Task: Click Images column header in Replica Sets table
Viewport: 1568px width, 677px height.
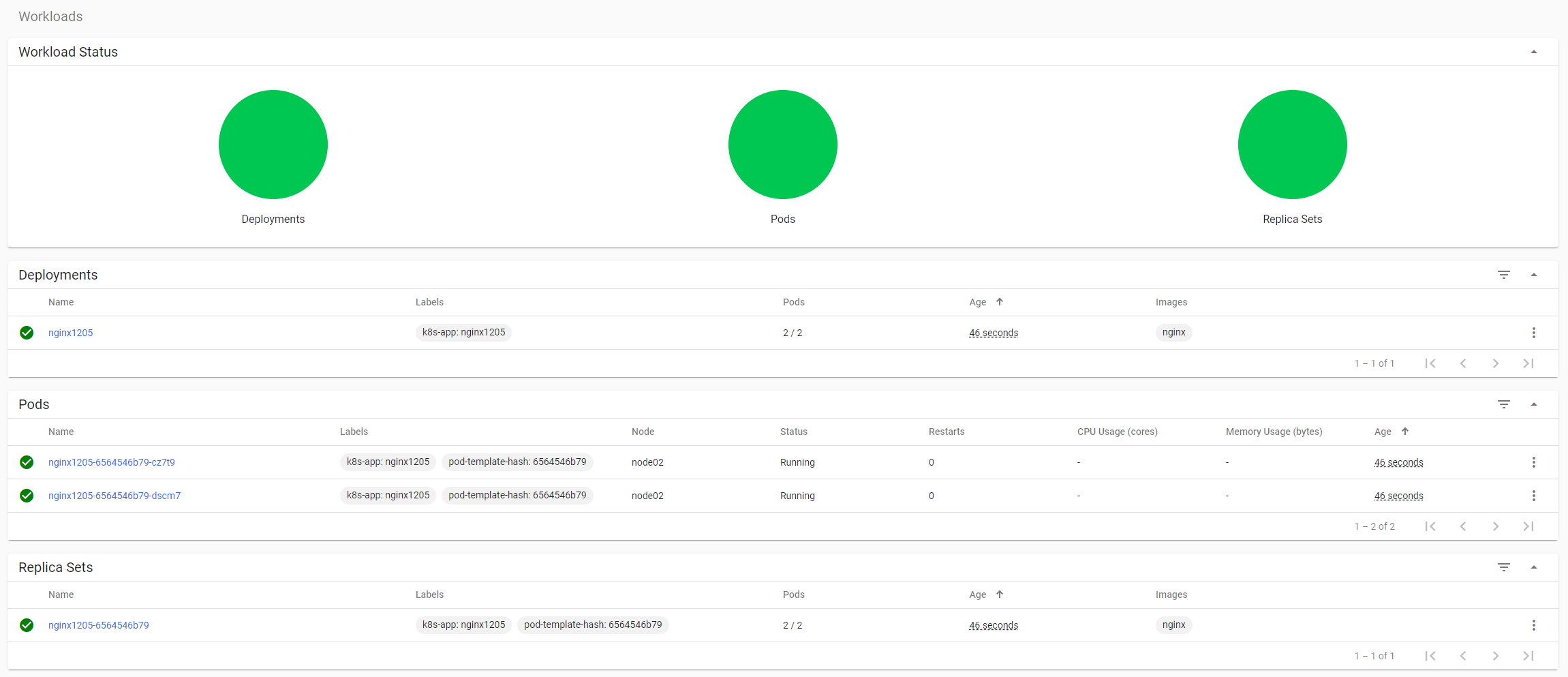Action: 1171,595
